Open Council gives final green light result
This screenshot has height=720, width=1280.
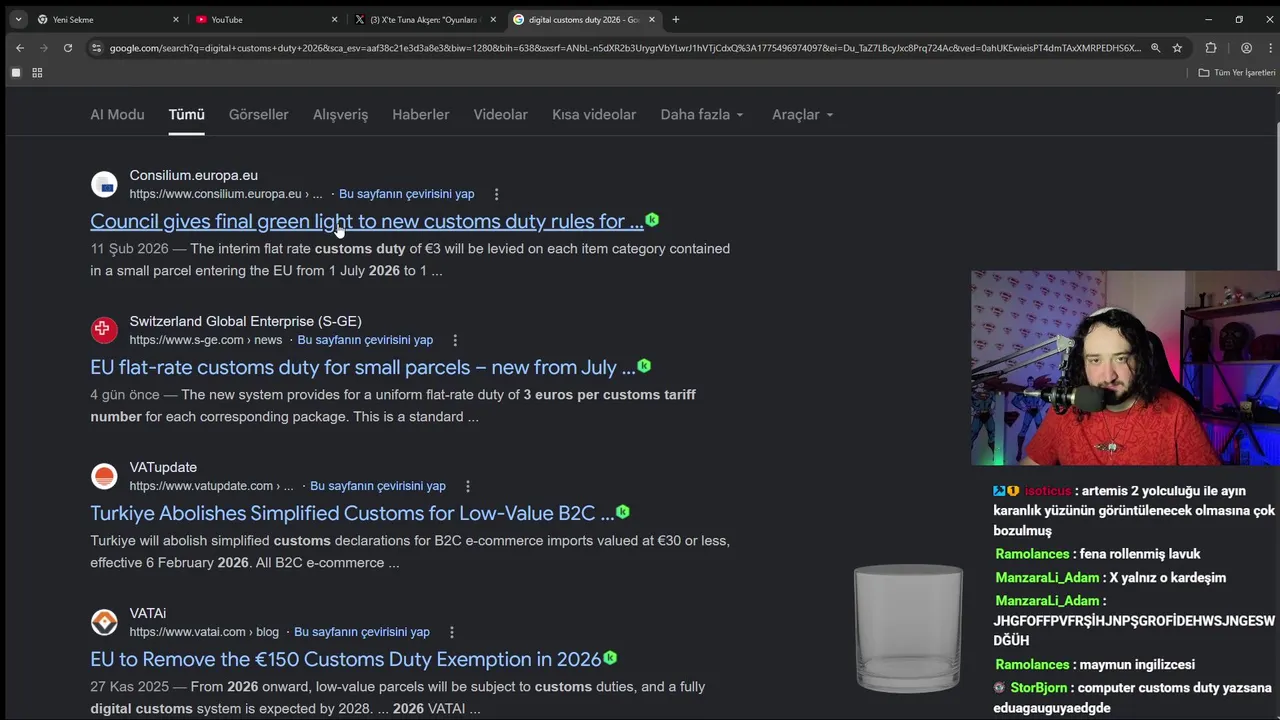coord(366,221)
